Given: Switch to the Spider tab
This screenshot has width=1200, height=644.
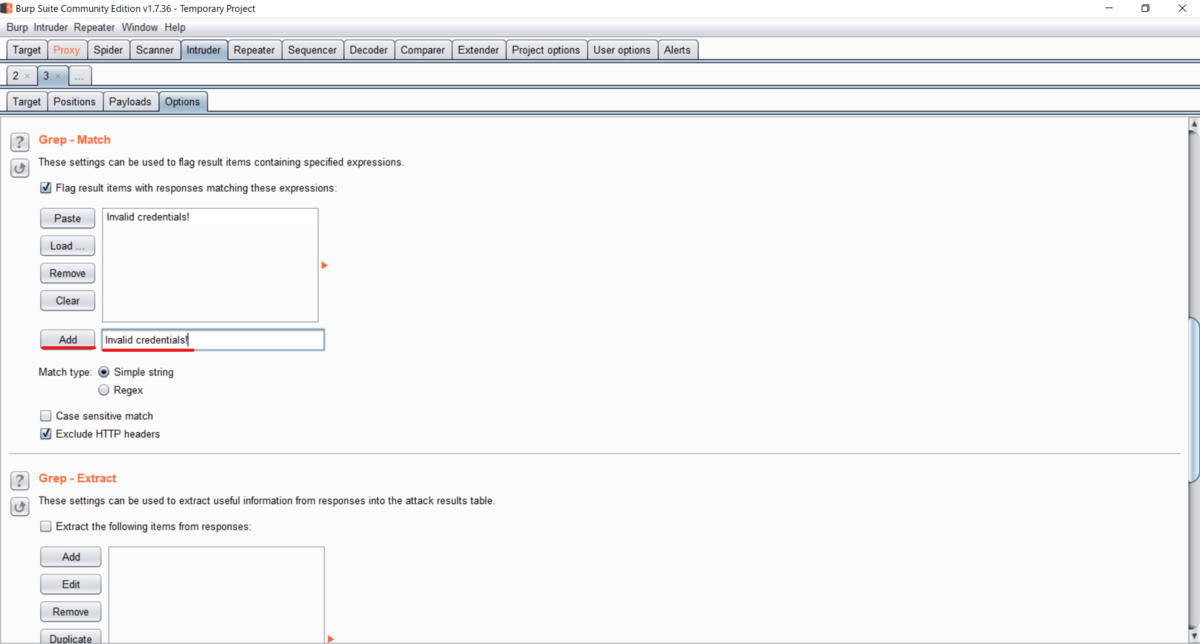Looking at the screenshot, I should coord(108,50).
